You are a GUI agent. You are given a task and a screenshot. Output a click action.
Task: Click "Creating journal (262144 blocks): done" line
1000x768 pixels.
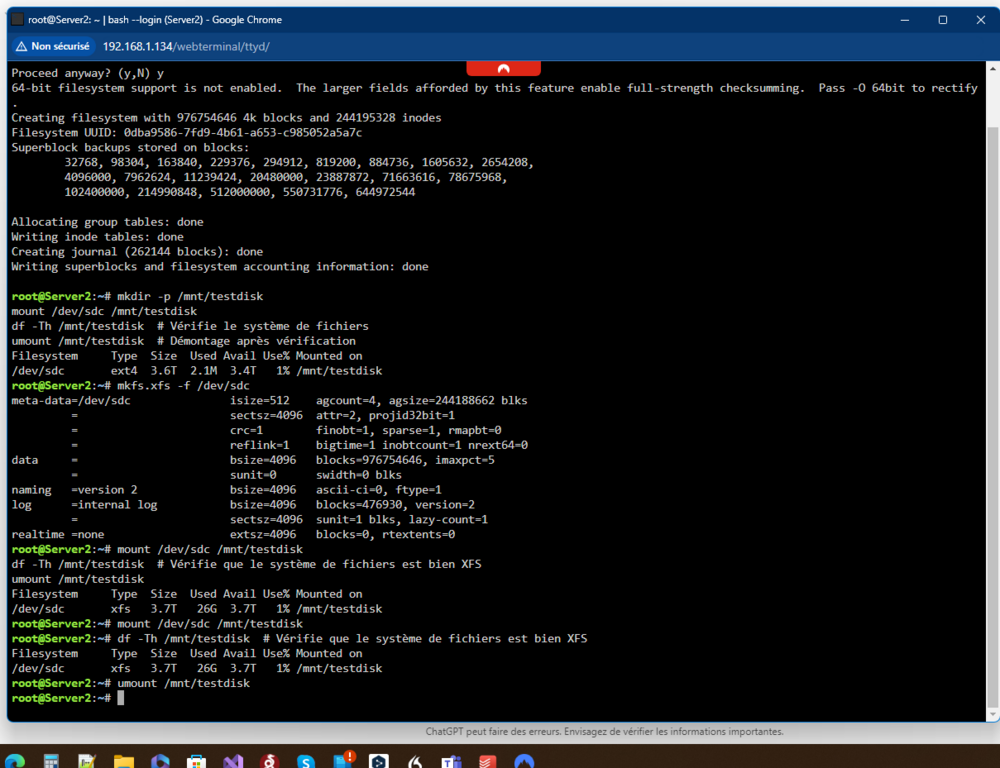pyautogui.click(x=137, y=251)
